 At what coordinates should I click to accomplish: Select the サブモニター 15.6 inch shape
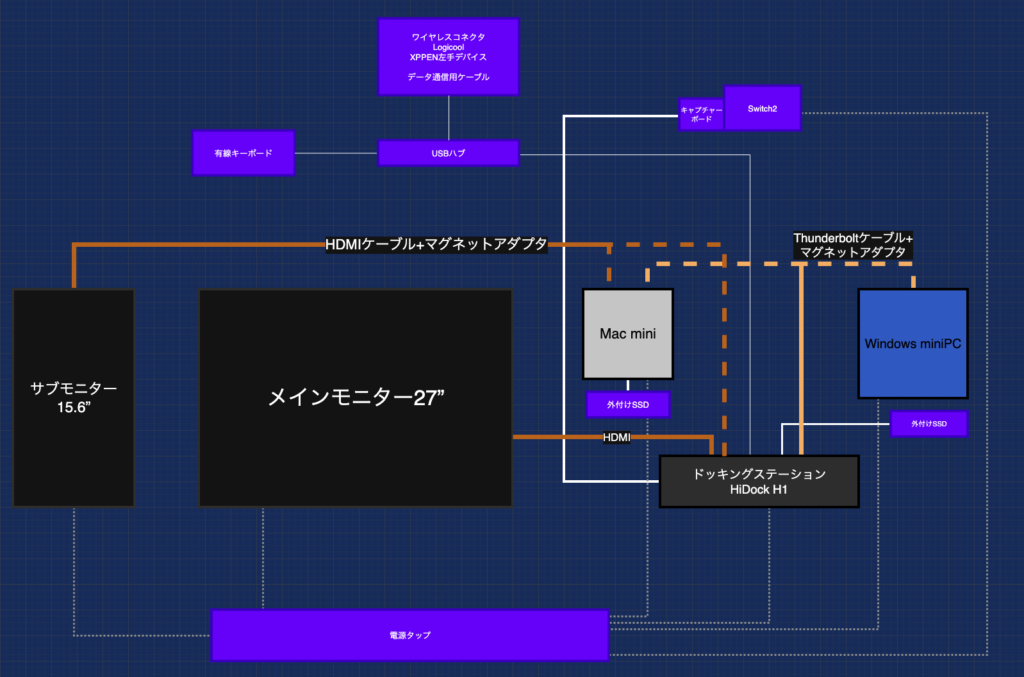[x=72, y=397]
